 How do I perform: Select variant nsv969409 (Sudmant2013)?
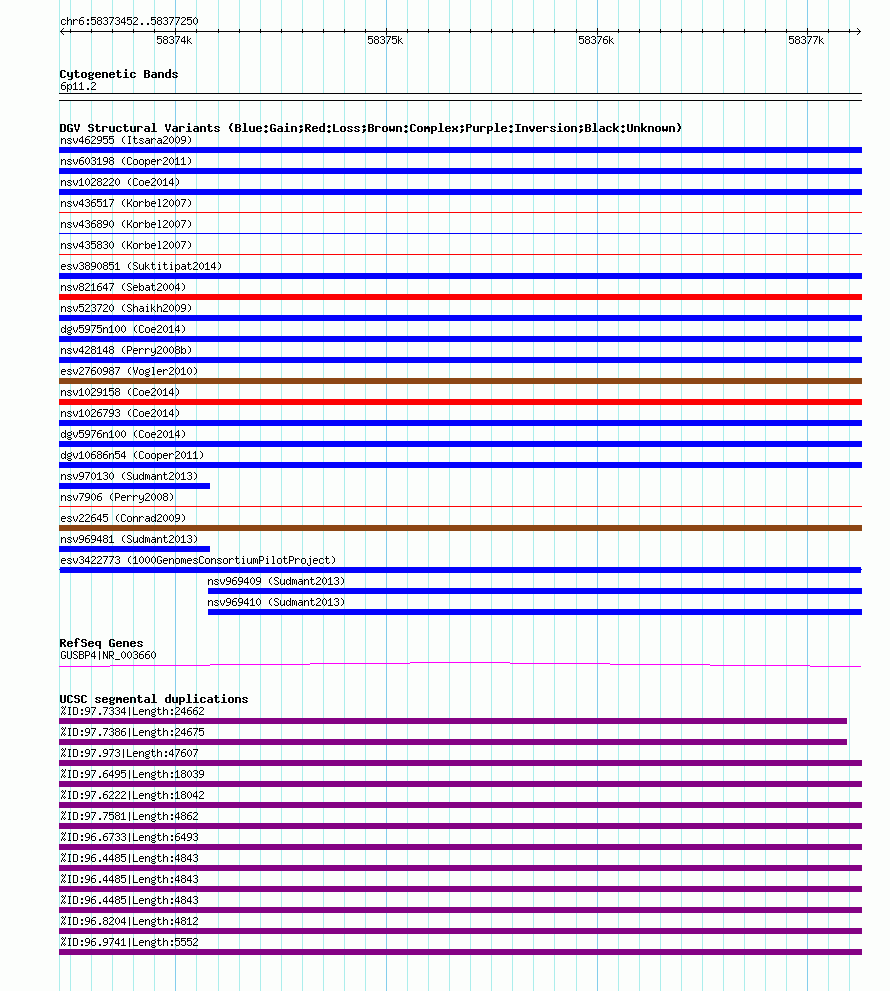pyautogui.click(x=276, y=581)
